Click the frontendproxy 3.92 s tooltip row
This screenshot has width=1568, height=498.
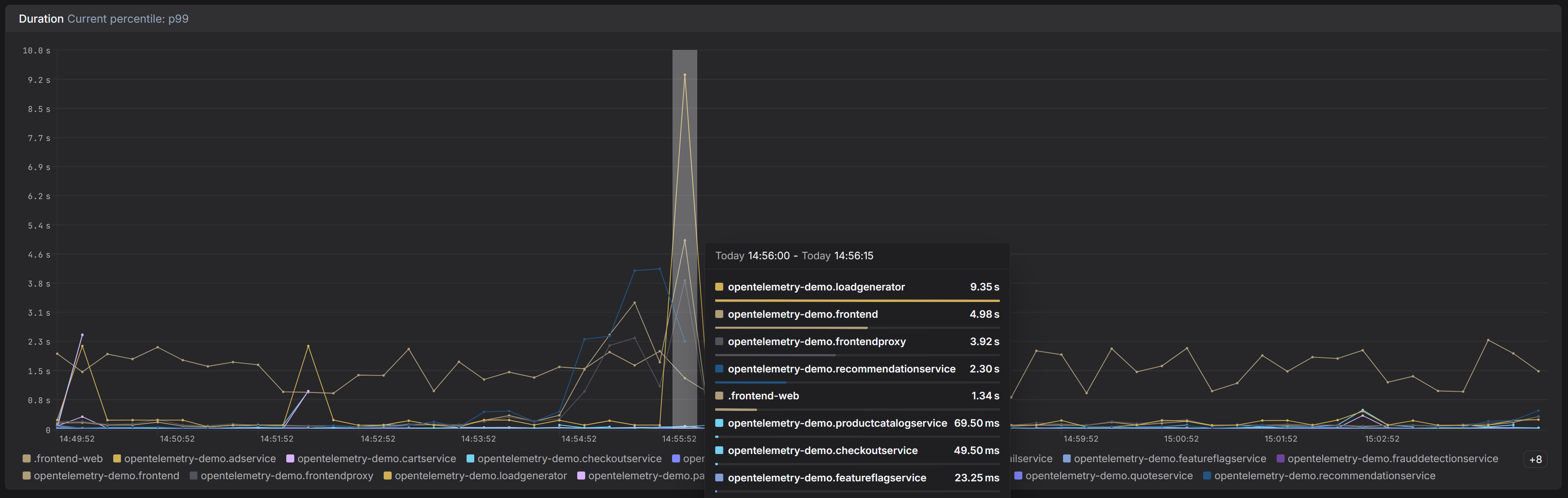pos(857,342)
